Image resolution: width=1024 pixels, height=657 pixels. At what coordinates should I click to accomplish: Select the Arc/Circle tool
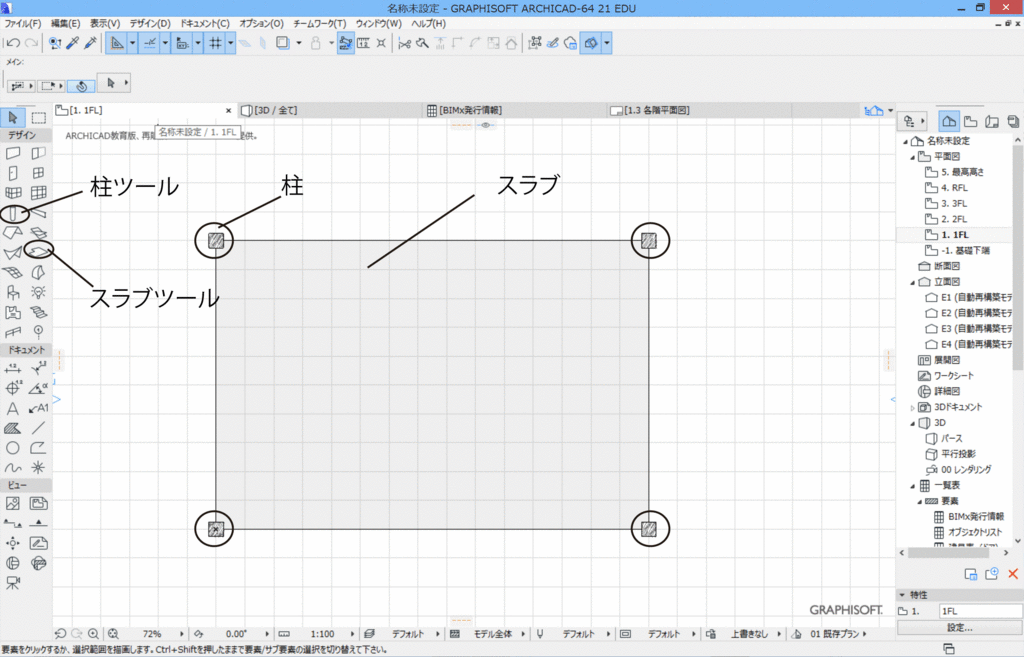point(12,448)
